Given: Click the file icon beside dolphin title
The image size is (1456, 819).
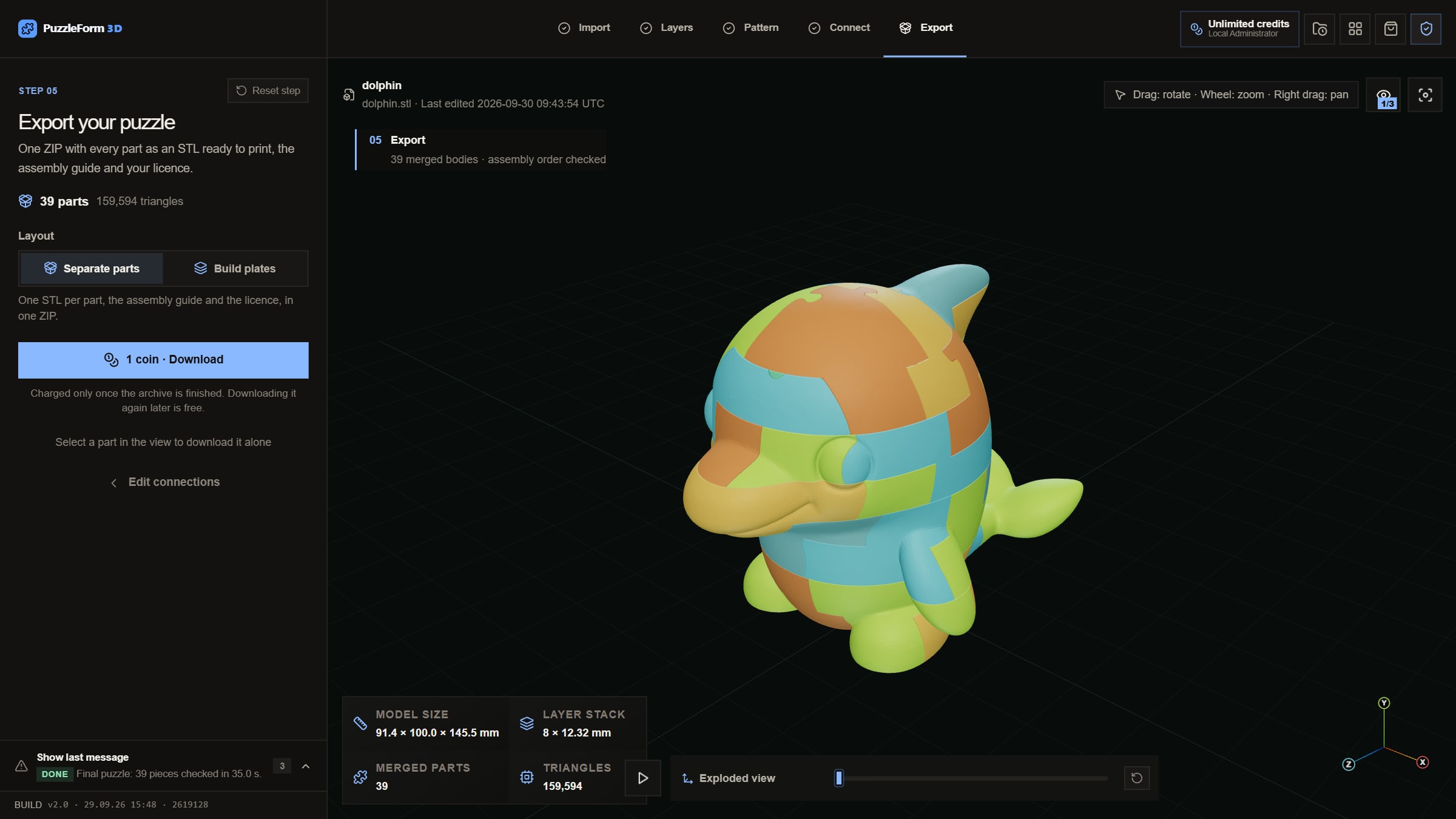Looking at the screenshot, I should tap(349, 95).
